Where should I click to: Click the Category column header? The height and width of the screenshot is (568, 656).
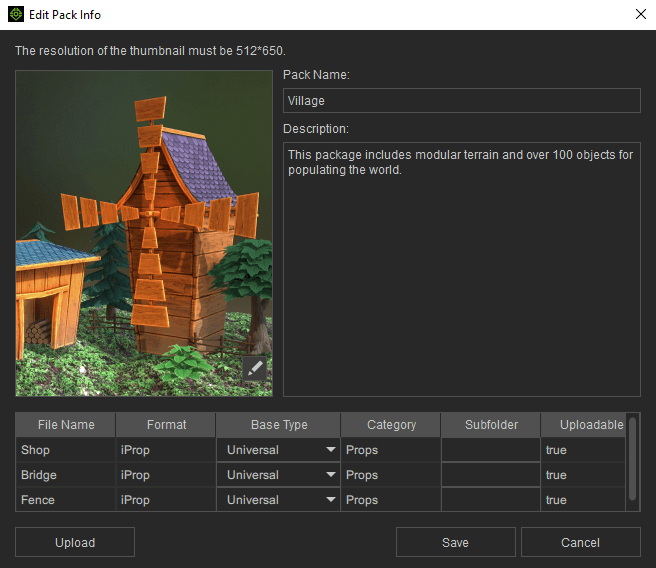click(391, 425)
